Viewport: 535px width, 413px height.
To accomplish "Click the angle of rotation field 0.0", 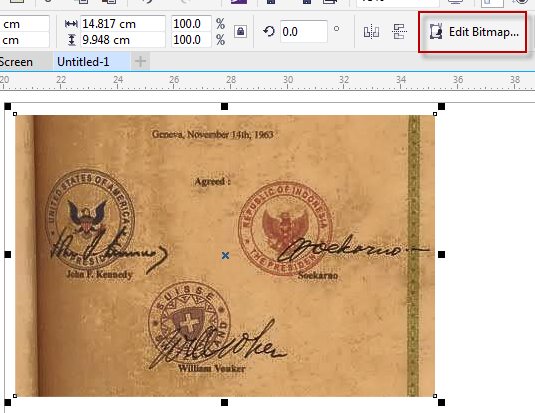I will (304, 32).
